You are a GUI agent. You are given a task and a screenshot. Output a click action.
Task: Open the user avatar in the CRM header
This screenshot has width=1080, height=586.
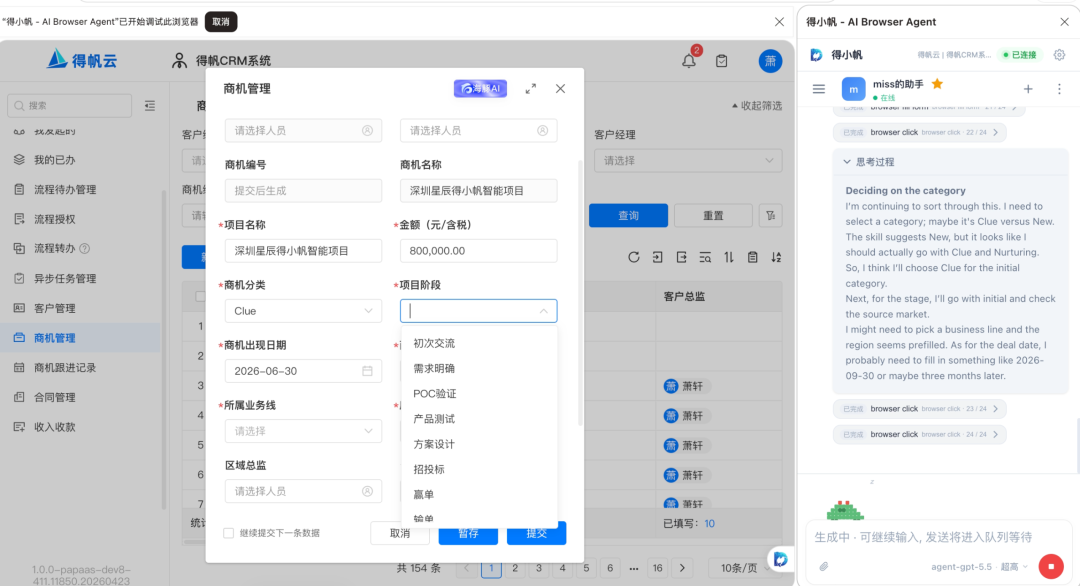tap(770, 61)
